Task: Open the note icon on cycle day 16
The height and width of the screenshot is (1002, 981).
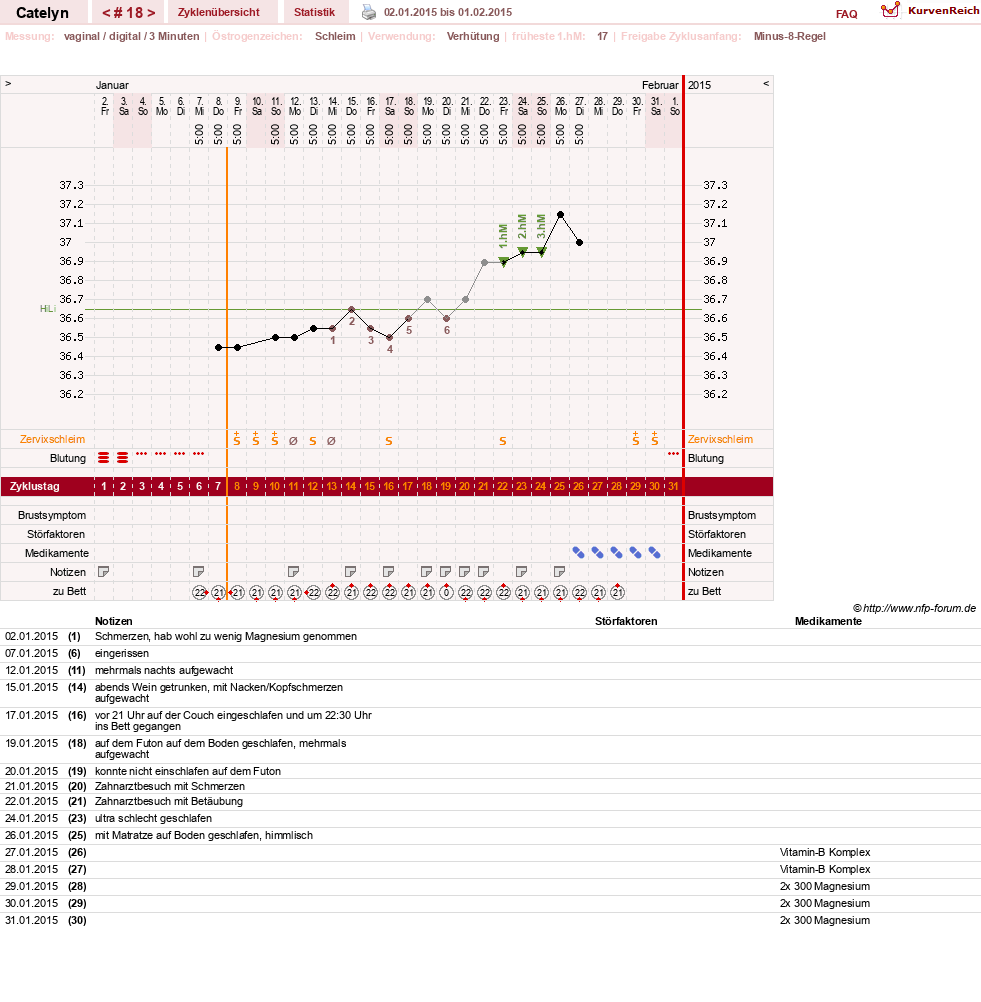Action: pos(389,572)
